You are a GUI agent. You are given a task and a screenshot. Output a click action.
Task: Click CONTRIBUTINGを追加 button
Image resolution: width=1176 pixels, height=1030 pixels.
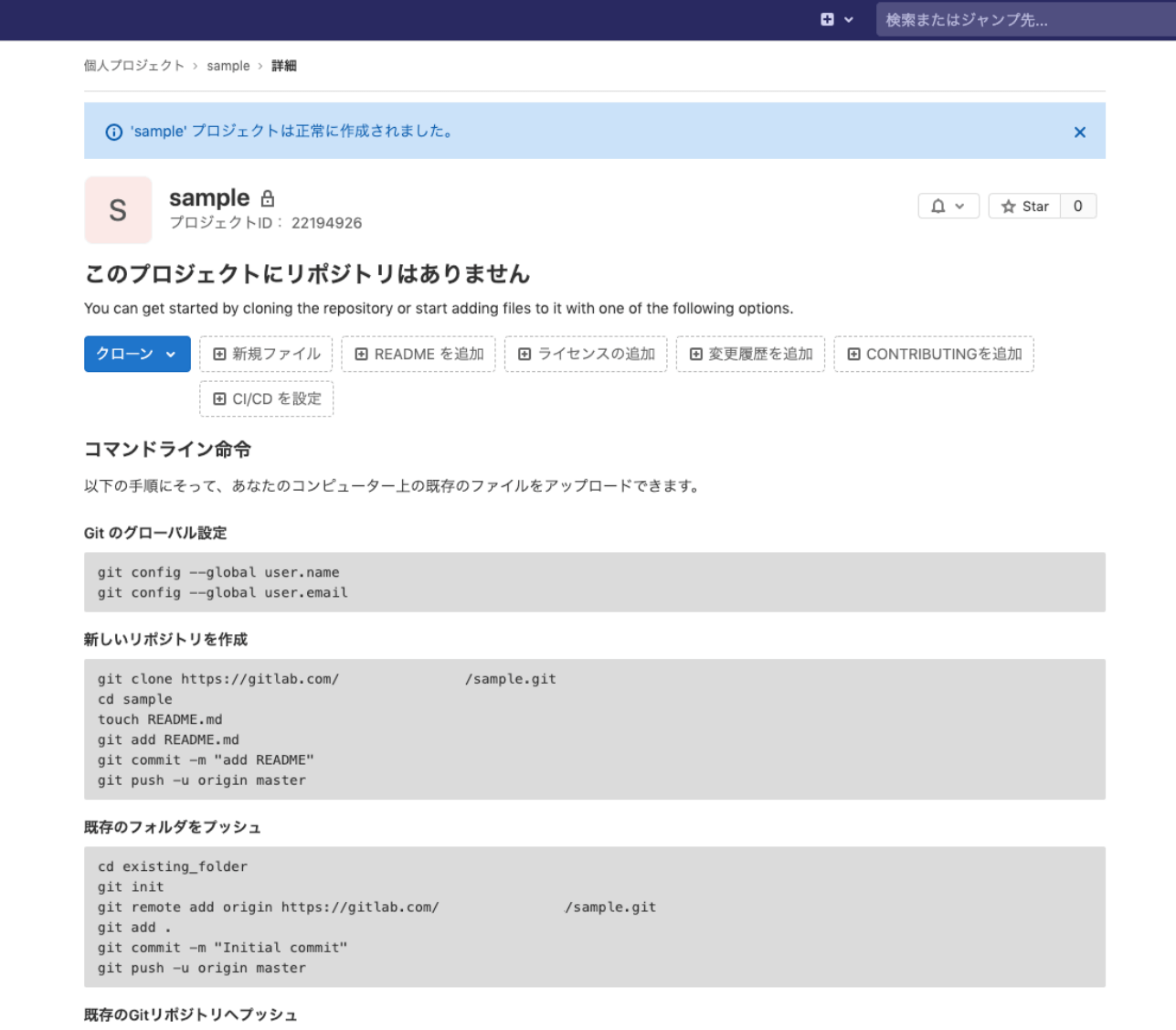[x=934, y=354]
